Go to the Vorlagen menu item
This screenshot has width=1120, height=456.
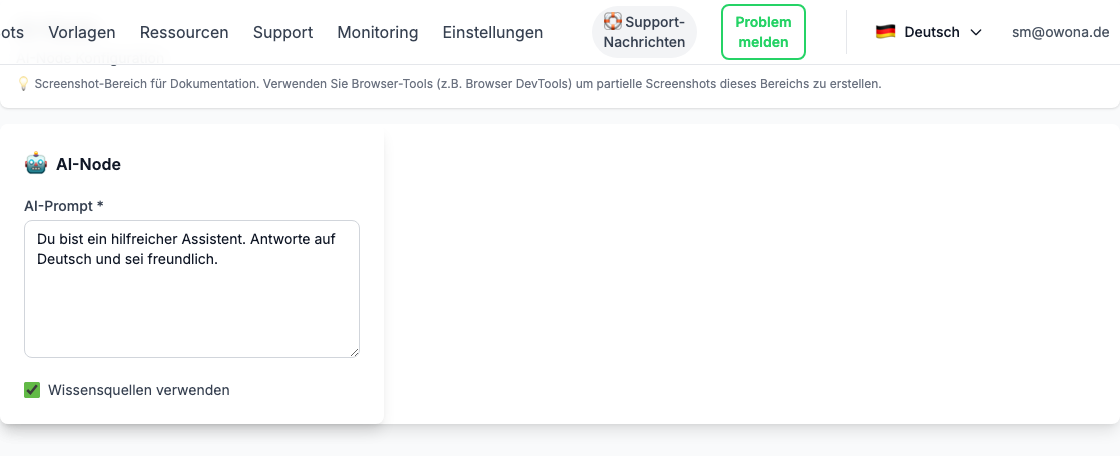[82, 32]
